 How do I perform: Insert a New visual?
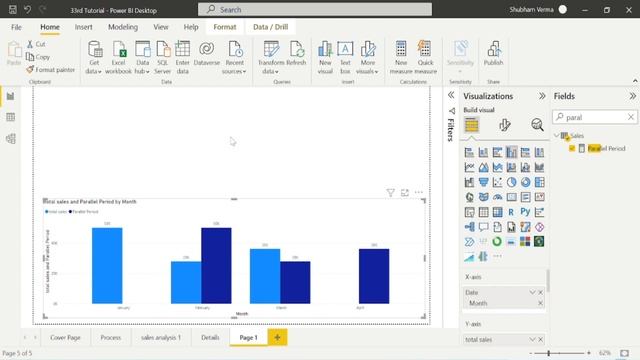[325, 58]
